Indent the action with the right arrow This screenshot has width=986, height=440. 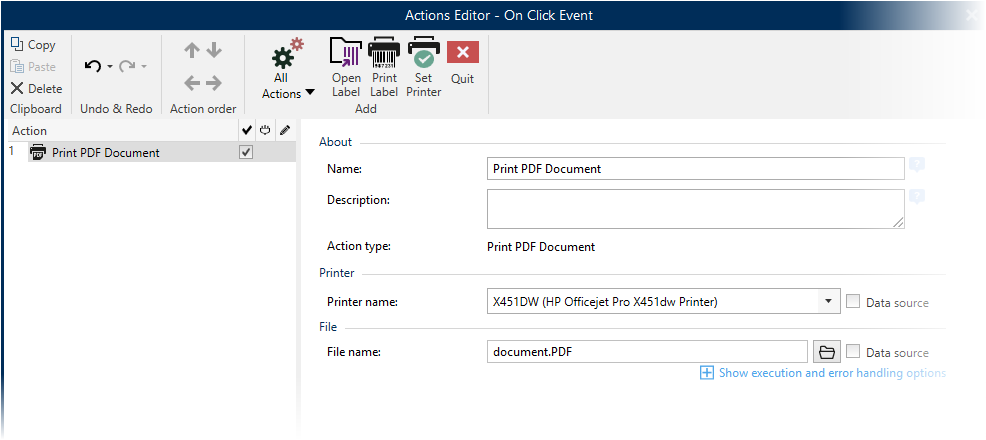point(214,83)
